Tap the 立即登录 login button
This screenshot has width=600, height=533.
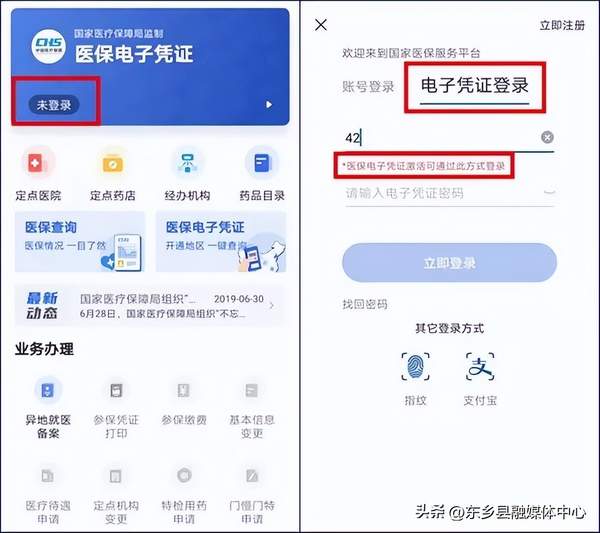click(449, 263)
